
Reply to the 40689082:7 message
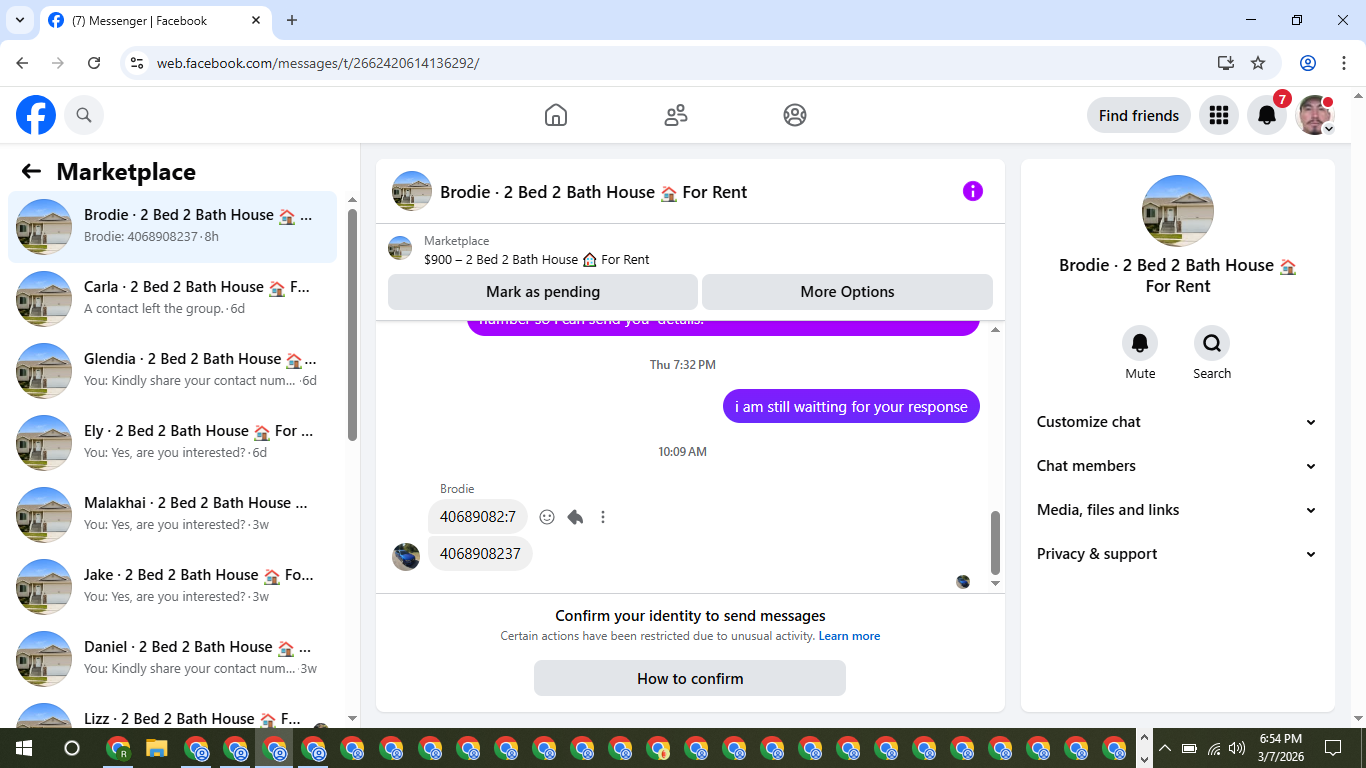[x=575, y=517]
